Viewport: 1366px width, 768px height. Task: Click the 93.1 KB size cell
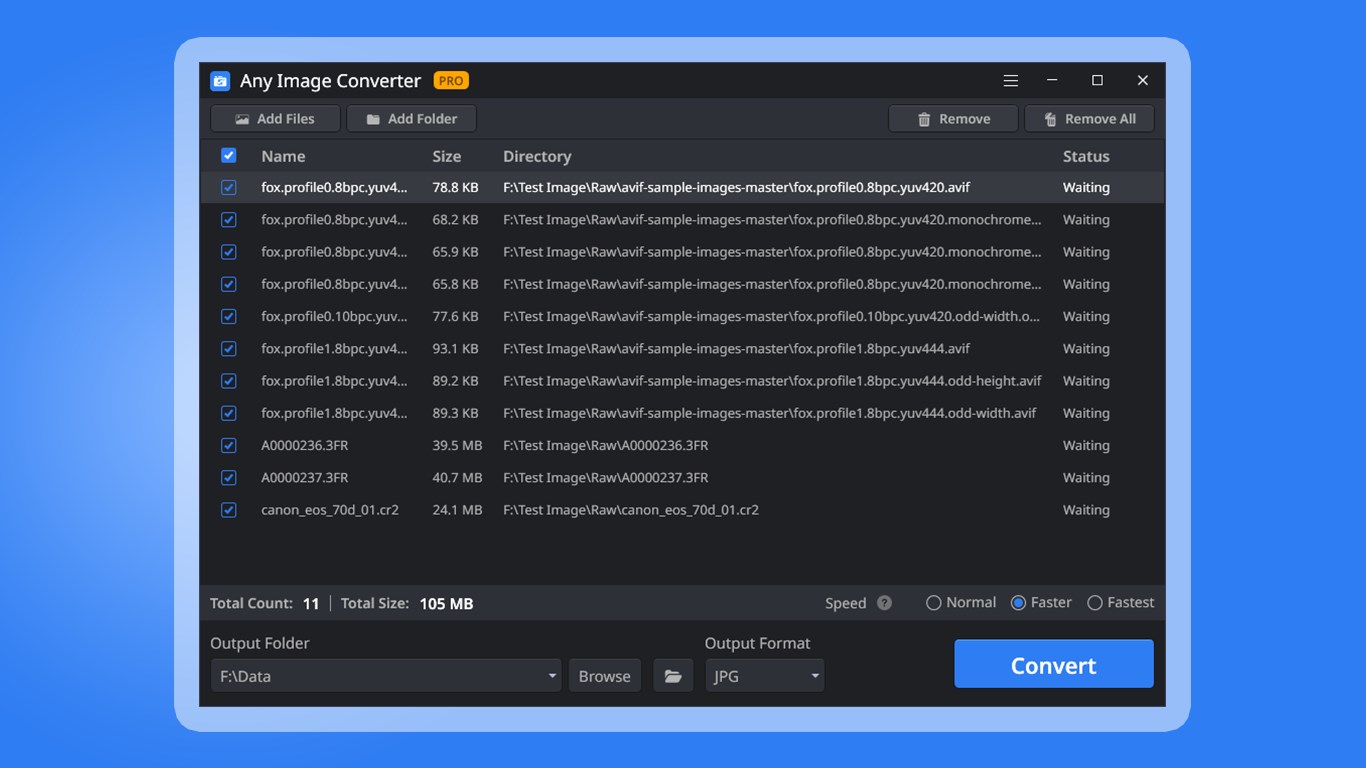pyautogui.click(x=455, y=349)
